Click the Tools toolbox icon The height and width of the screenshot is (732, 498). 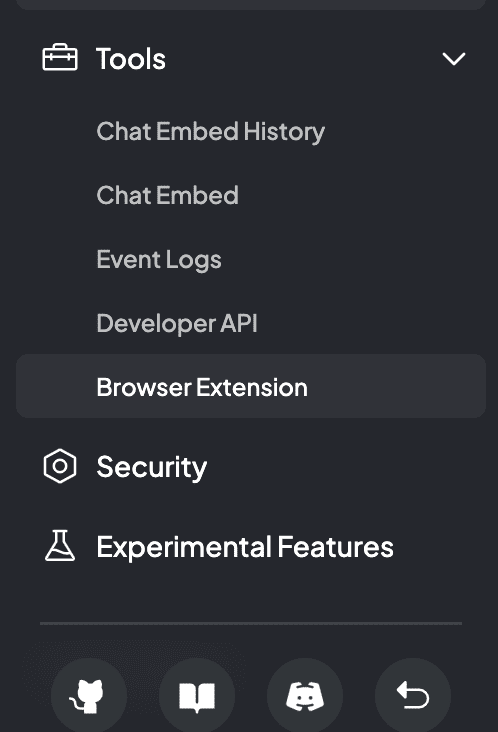60,58
